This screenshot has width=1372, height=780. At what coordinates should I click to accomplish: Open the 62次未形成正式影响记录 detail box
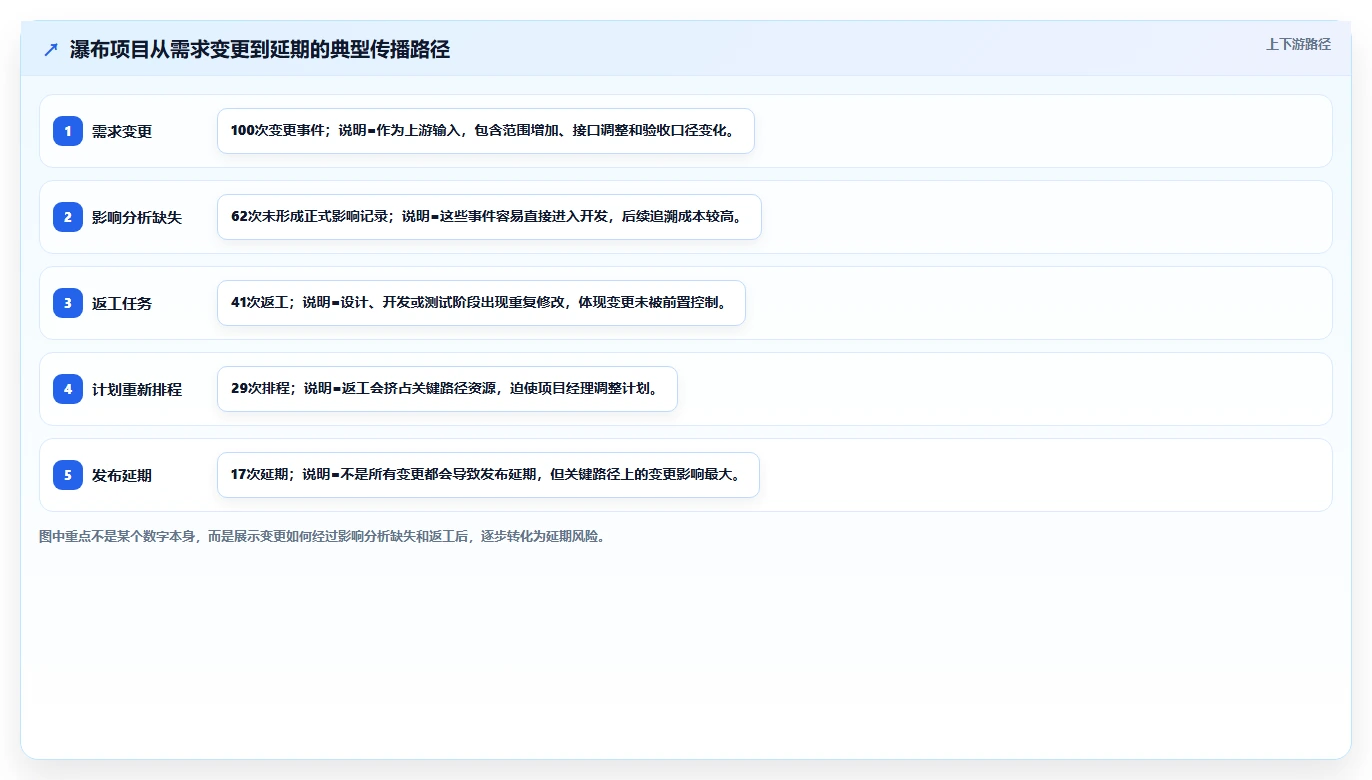tap(489, 217)
